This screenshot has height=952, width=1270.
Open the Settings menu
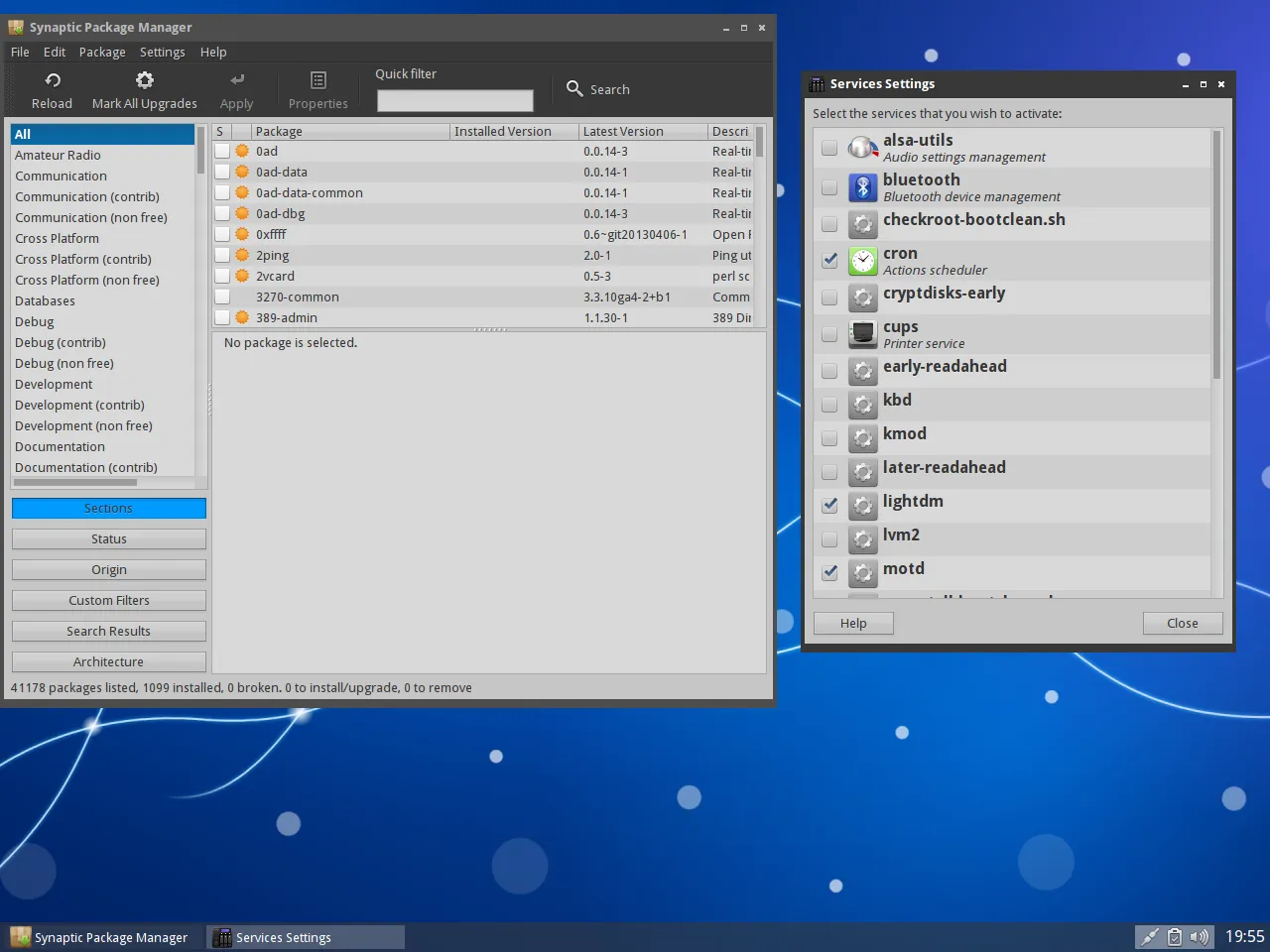(162, 53)
